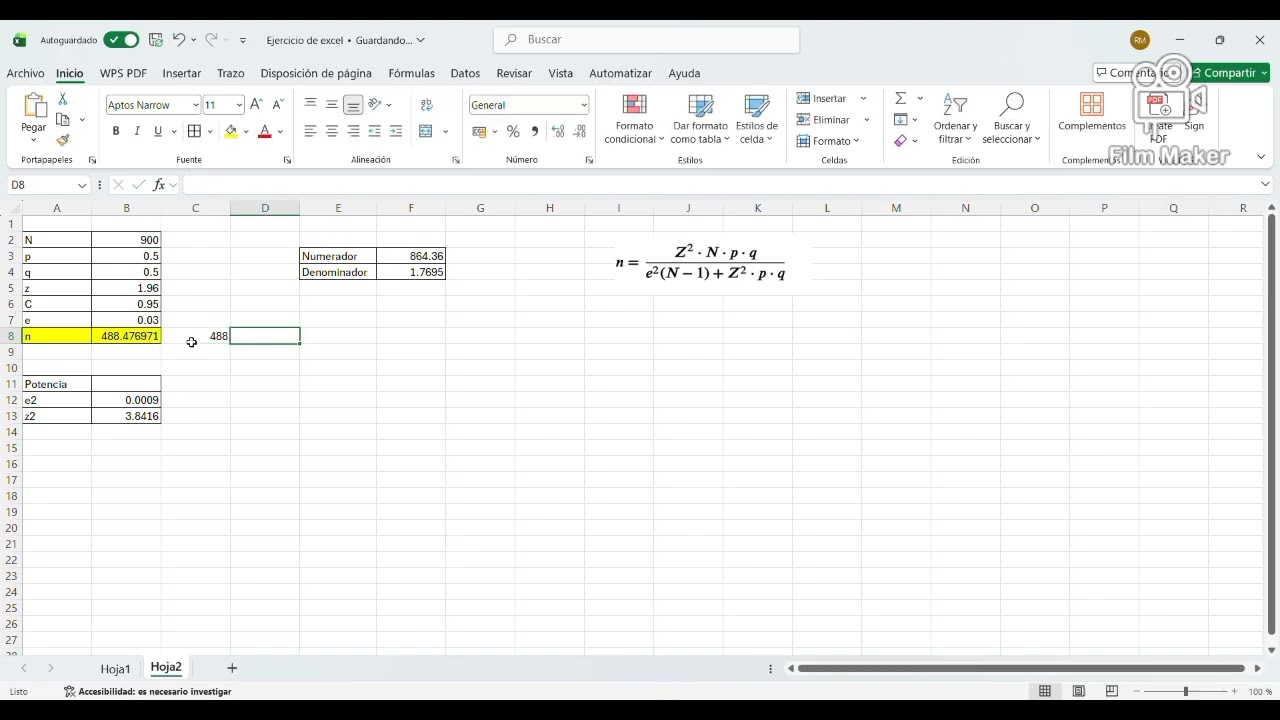Add a new sheet with plus button

click(x=232, y=668)
